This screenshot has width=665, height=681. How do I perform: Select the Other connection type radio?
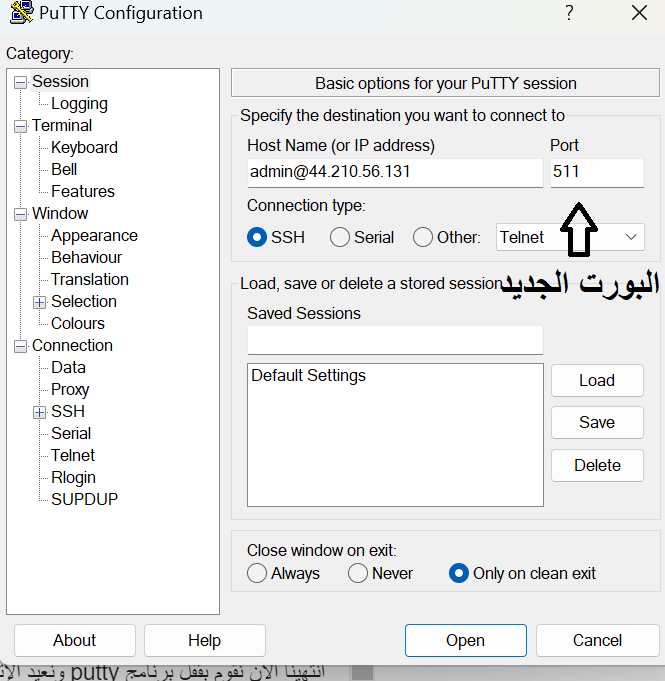(x=423, y=238)
